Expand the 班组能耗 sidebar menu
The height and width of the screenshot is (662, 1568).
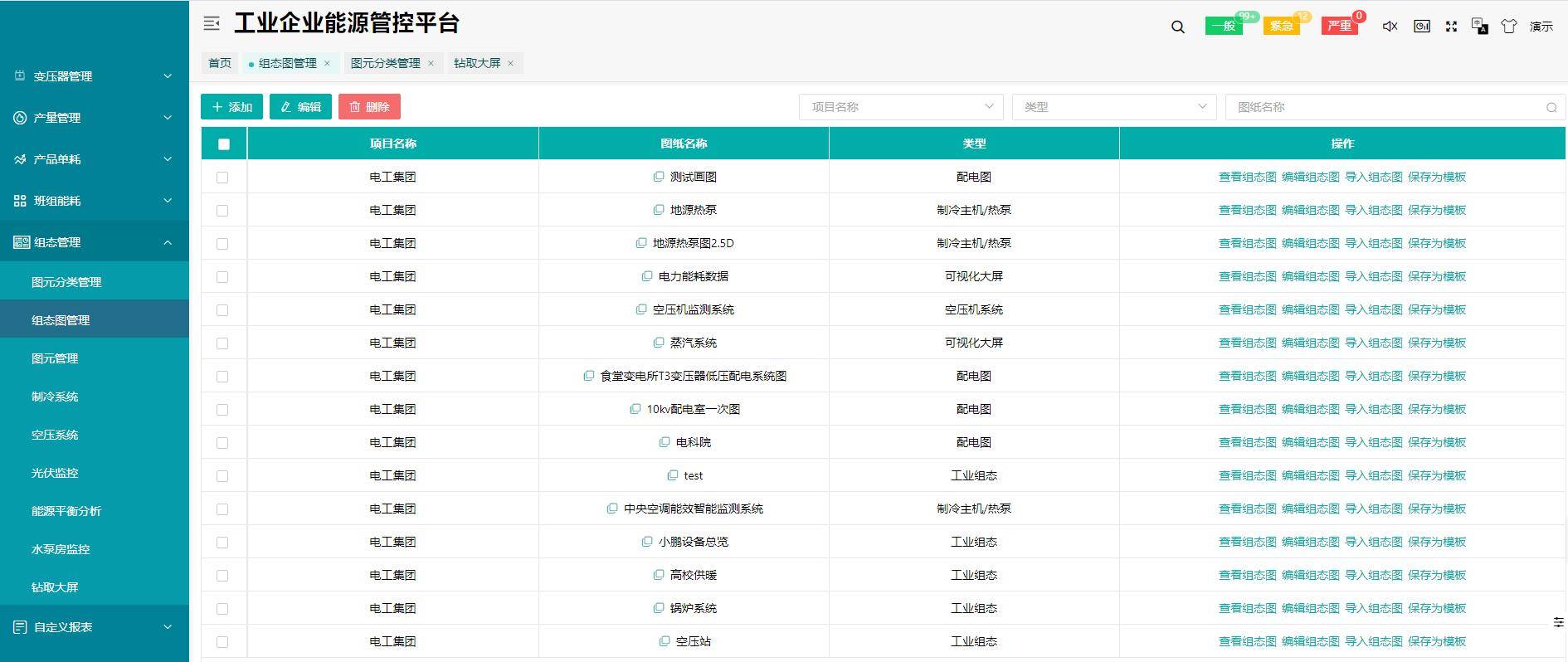coord(95,201)
